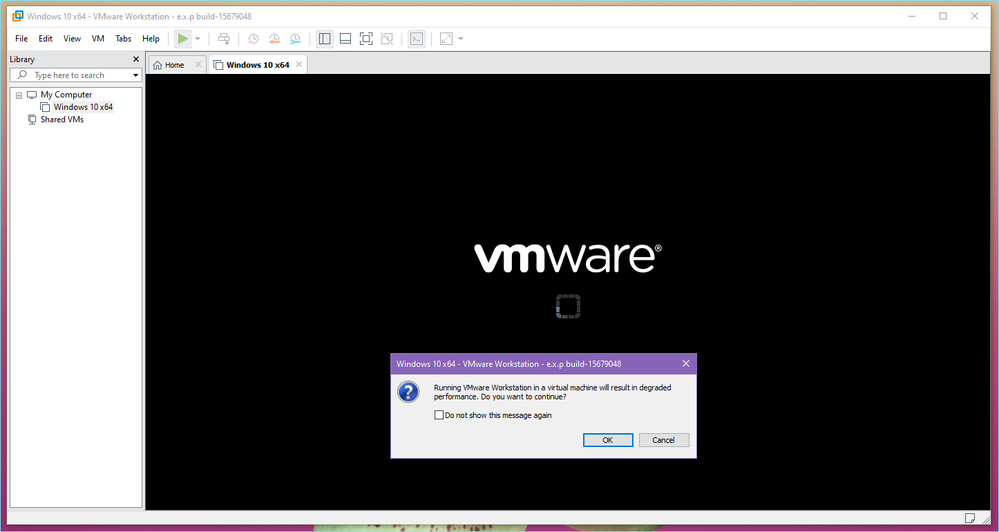Open the Tabs menu
This screenshot has width=999, height=532.
124,39
